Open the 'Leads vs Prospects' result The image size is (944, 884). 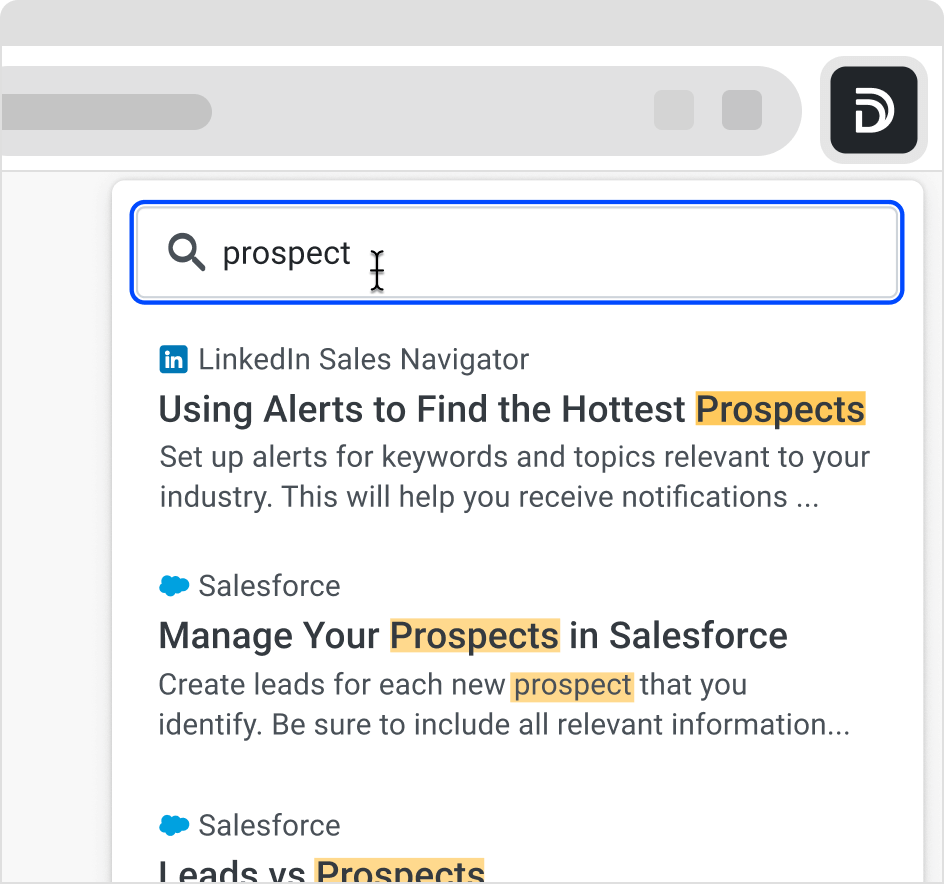pos(322,871)
